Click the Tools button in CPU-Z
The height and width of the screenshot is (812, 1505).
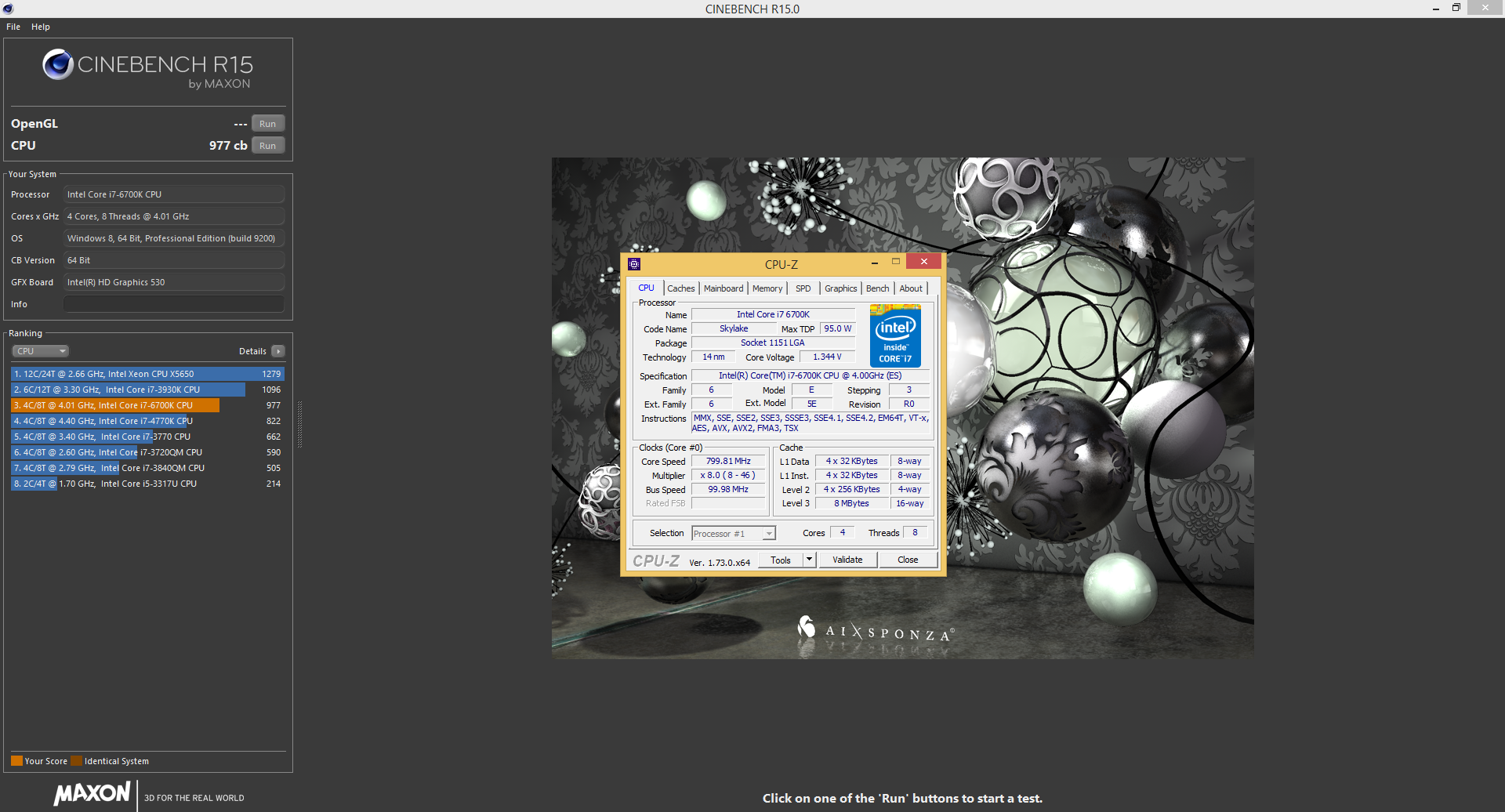781,560
